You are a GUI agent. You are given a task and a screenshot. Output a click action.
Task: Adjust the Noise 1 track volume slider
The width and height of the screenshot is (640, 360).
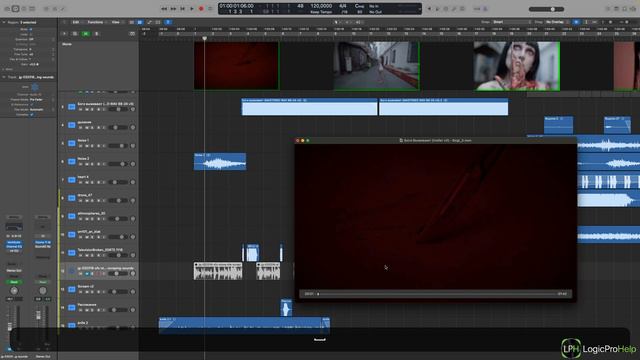[118, 146]
